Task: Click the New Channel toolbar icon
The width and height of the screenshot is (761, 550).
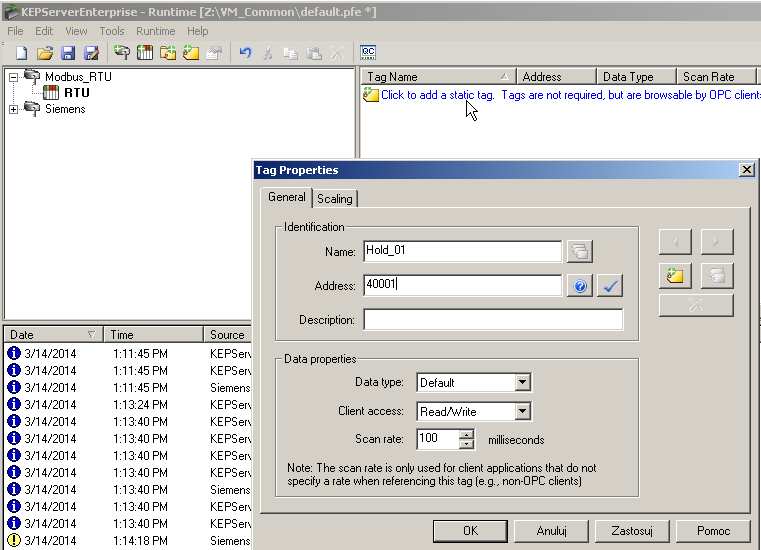Action: pyautogui.click(x=121, y=52)
